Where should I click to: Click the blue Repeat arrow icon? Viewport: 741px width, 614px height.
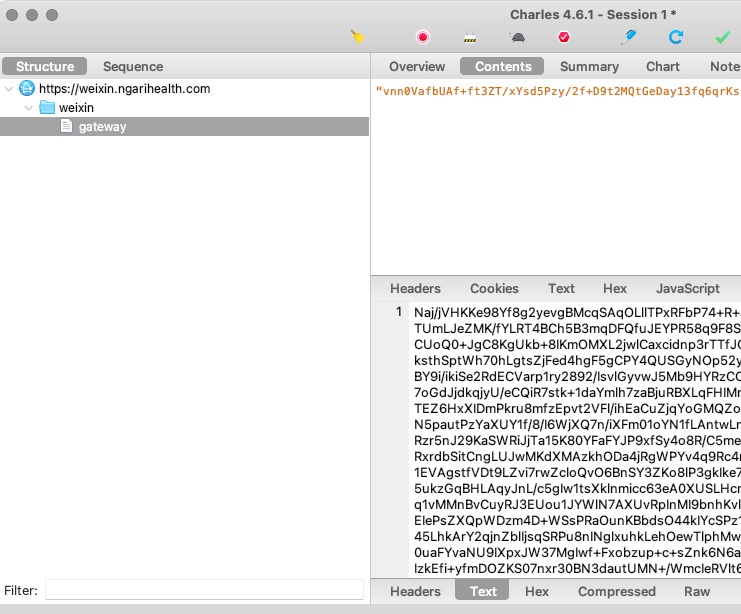coord(676,37)
